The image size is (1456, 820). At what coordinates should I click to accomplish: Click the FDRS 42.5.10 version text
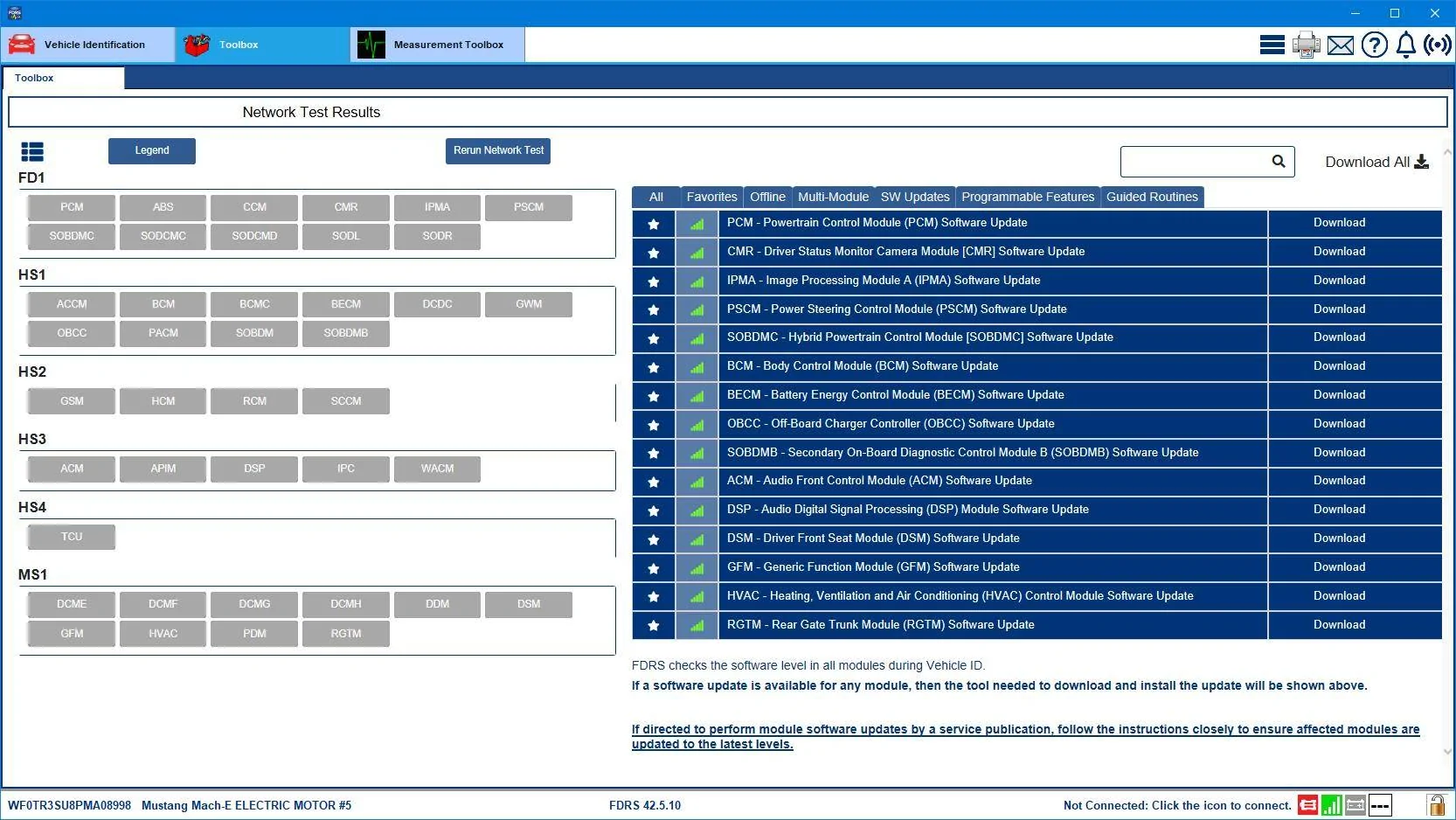coord(645,806)
